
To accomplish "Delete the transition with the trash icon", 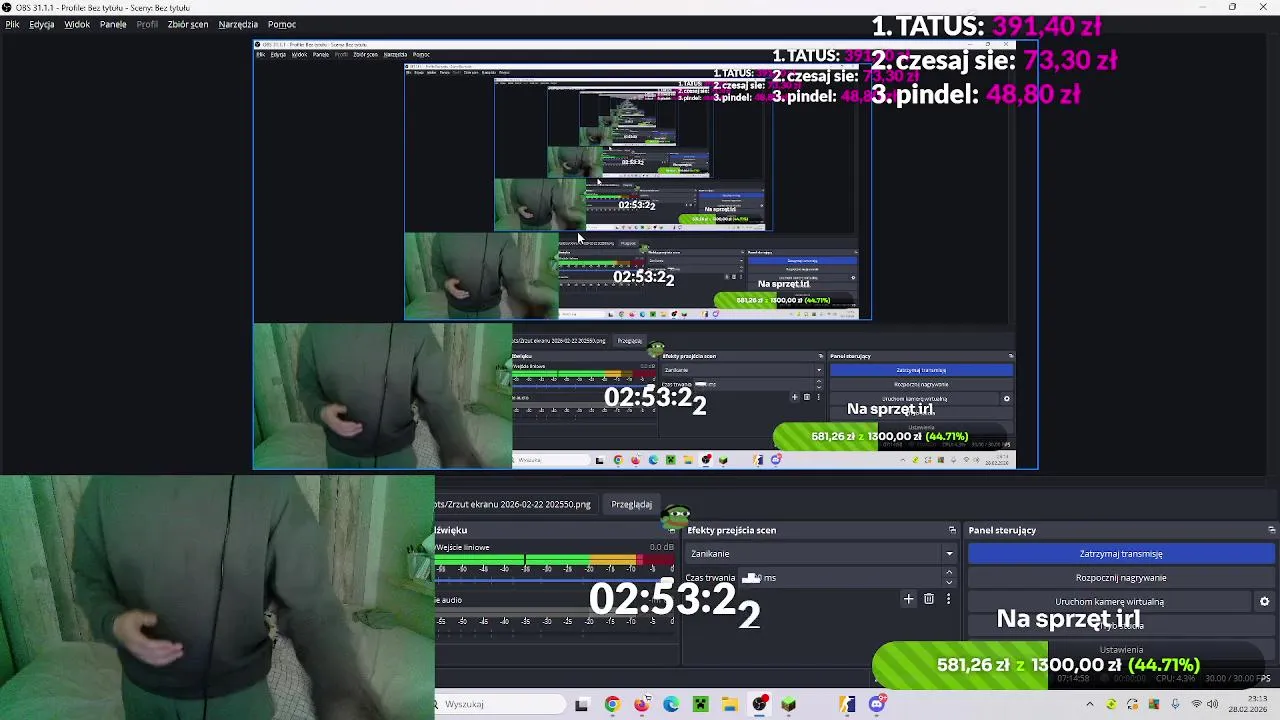I will tap(929, 599).
